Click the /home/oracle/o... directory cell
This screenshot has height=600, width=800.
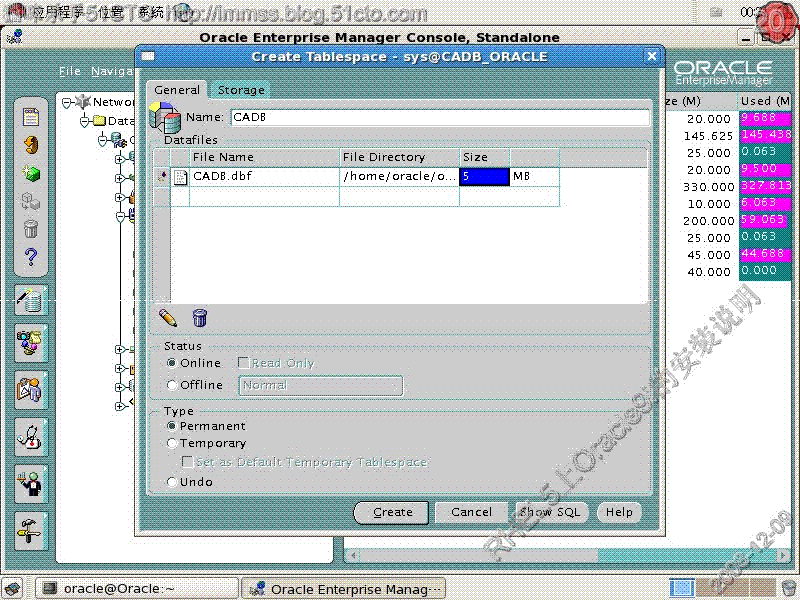399,177
